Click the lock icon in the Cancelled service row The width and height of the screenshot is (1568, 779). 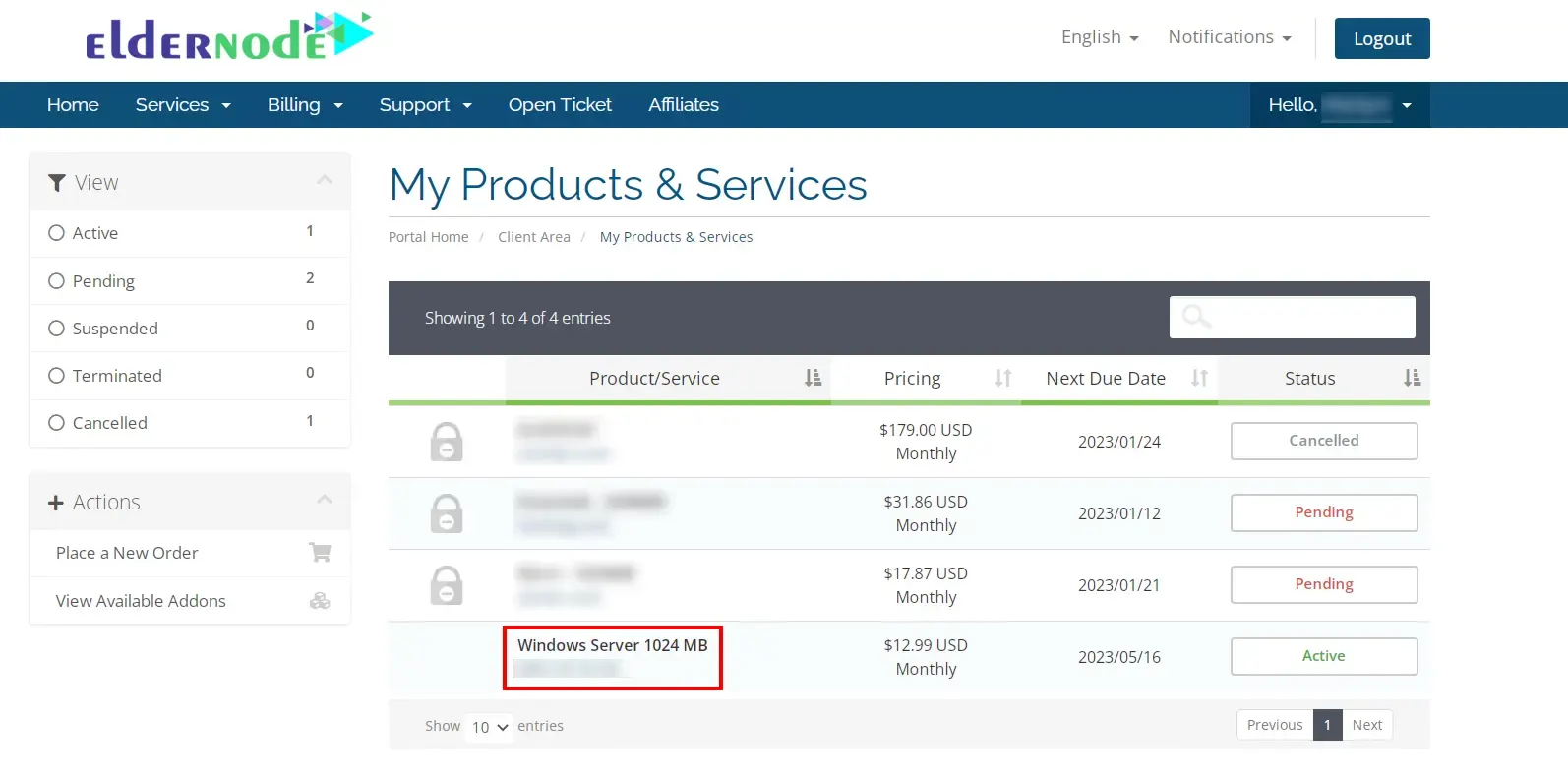coord(447,443)
